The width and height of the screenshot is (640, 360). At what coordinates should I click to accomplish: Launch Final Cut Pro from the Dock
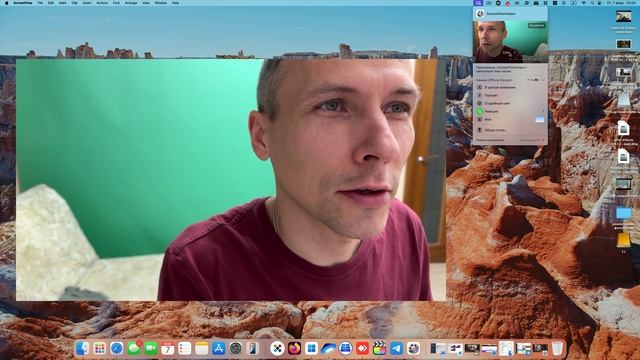(x=379, y=348)
